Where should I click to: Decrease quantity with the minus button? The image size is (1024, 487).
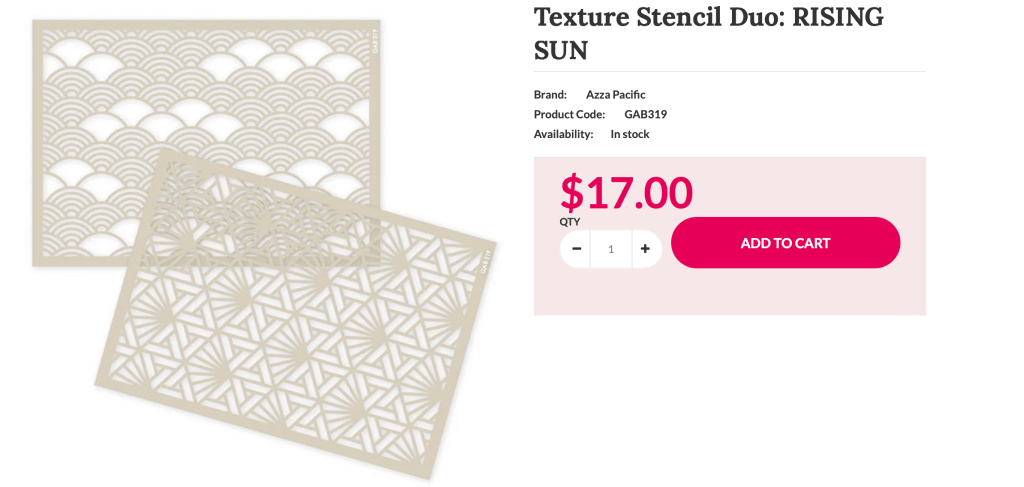tap(576, 248)
